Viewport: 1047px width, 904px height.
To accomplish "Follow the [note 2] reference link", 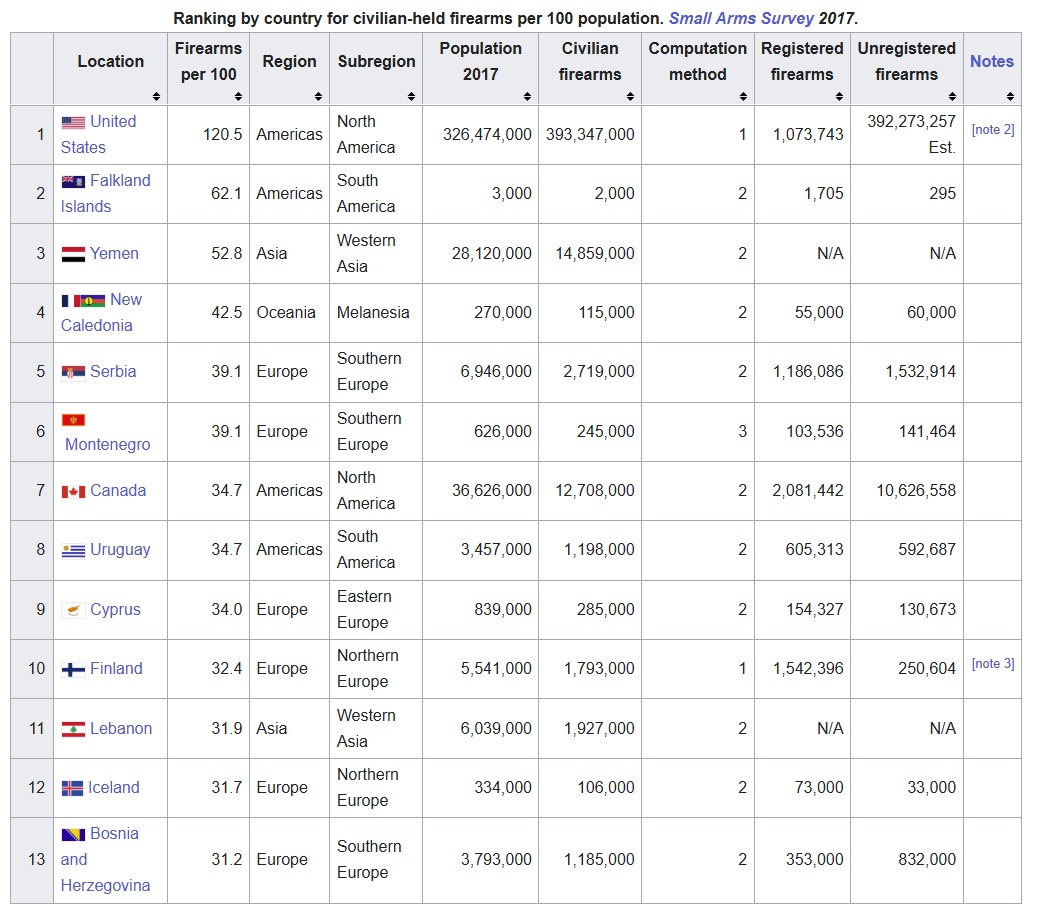I will tap(992, 130).
